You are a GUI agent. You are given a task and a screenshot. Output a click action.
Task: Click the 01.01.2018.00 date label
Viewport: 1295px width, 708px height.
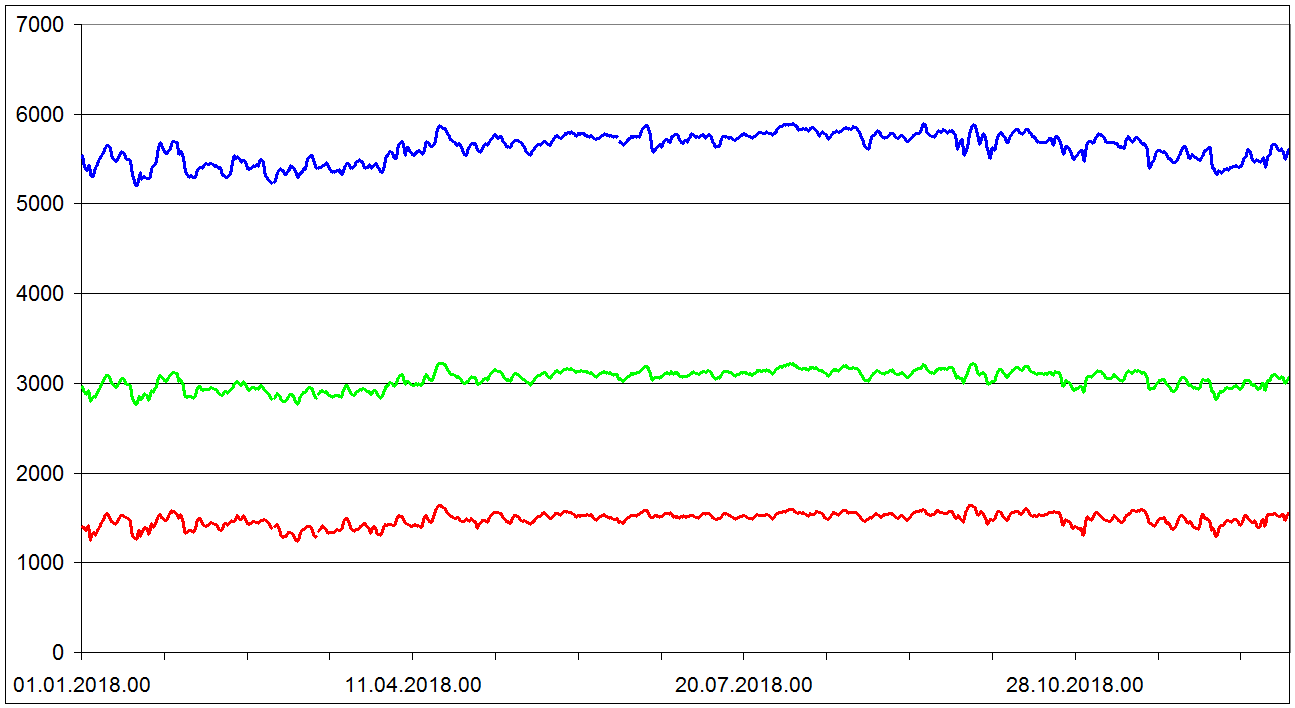tap(82, 686)
